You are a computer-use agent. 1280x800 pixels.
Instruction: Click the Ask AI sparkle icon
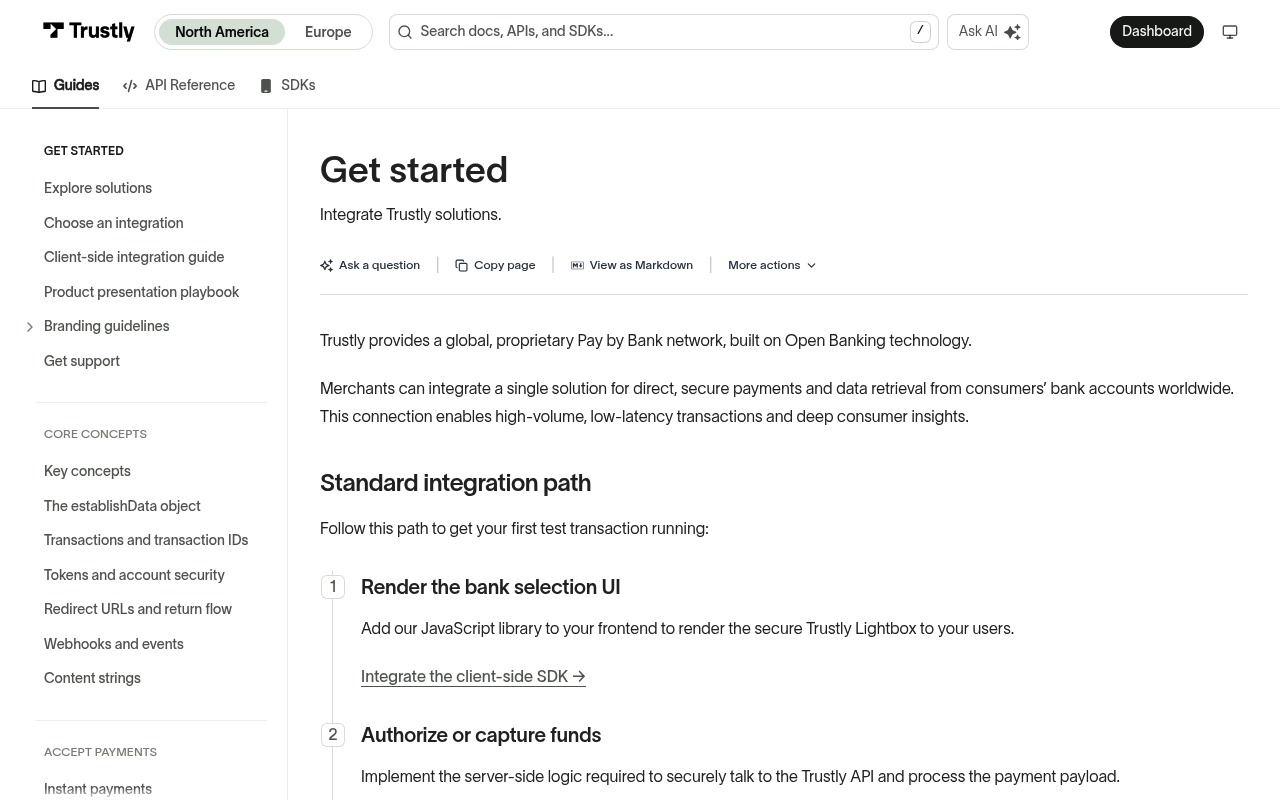coord(1012,33)
